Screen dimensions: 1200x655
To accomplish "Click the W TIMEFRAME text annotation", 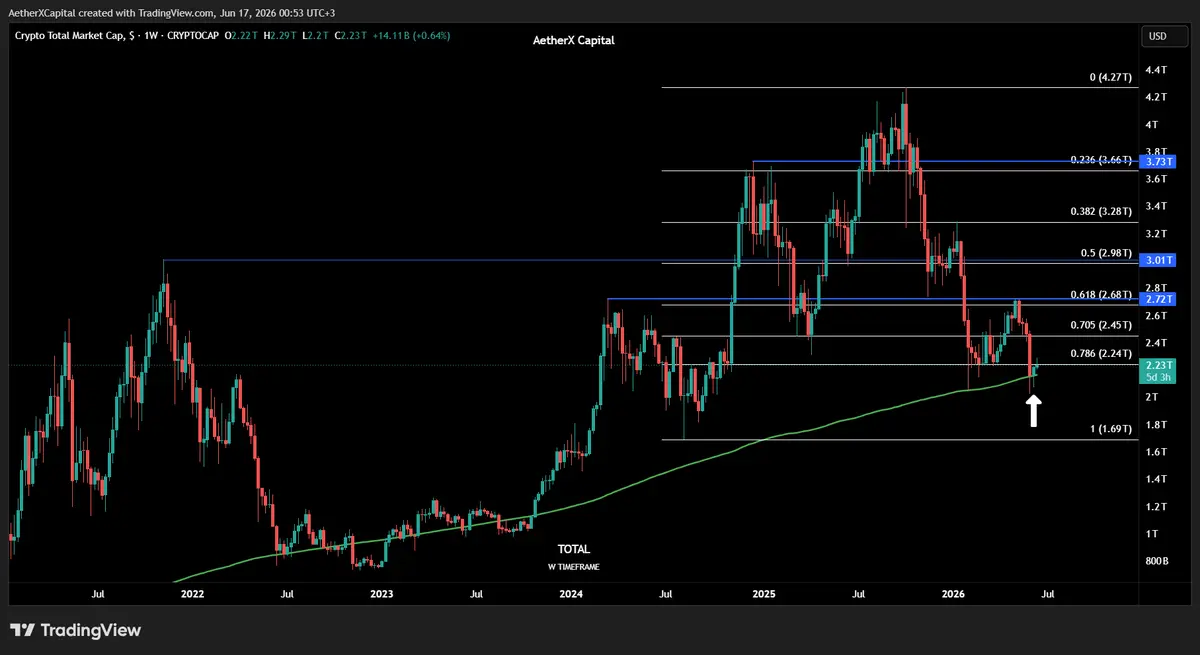I will click(x=574, y=566).
